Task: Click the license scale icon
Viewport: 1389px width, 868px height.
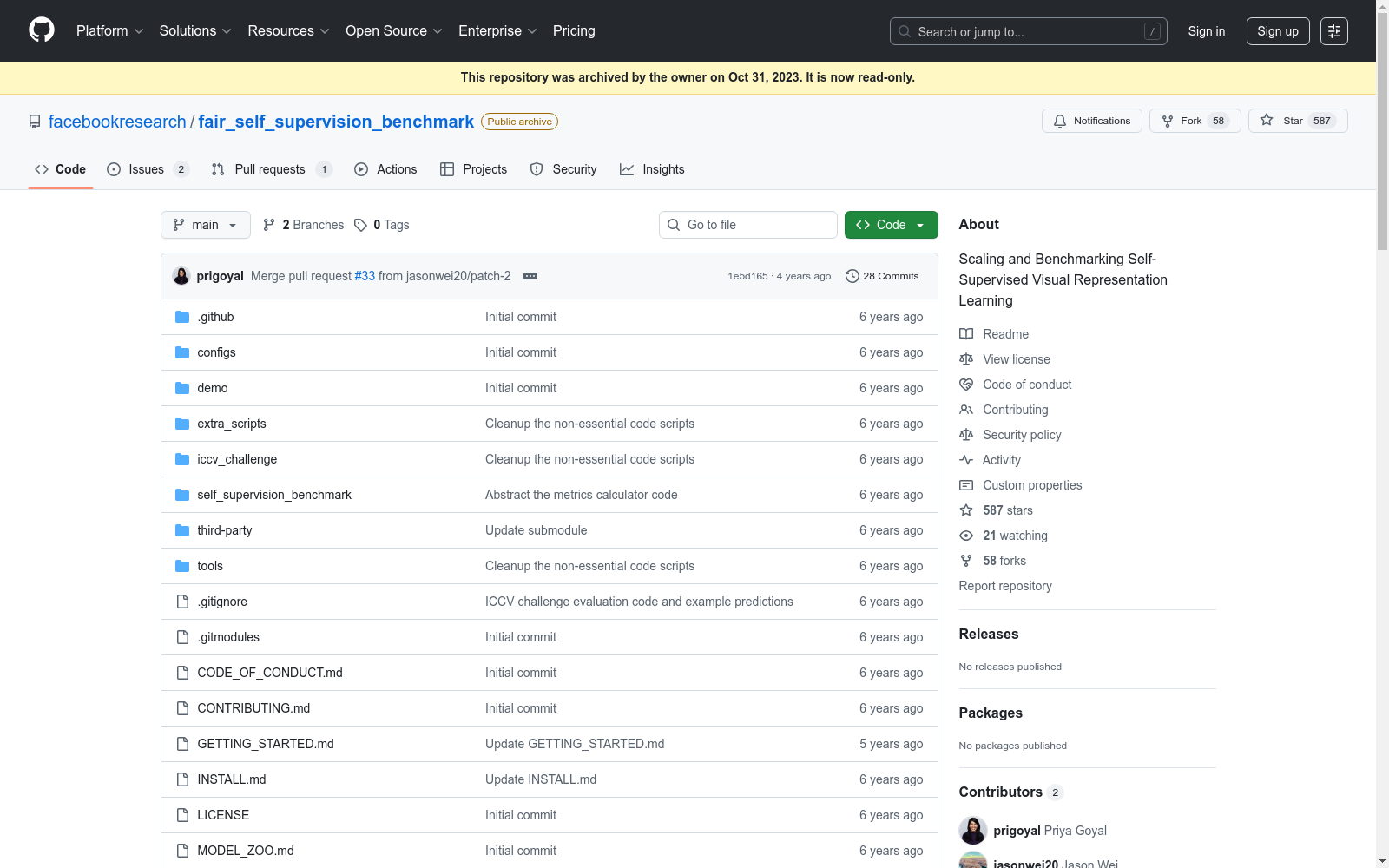Action: pyautogui.click(x=966, y=359)
